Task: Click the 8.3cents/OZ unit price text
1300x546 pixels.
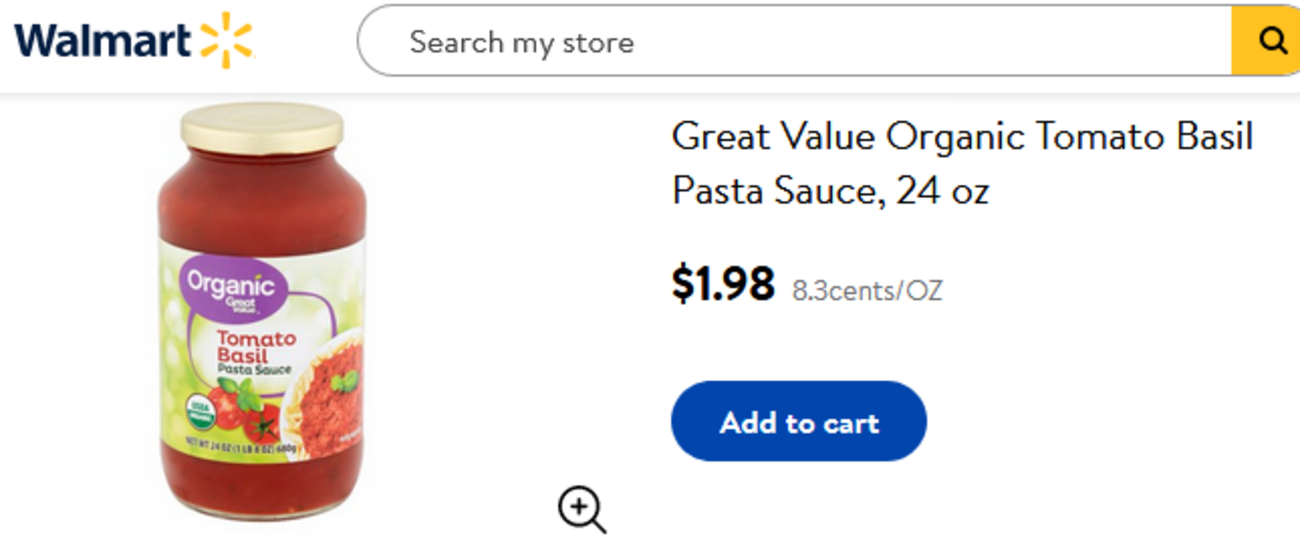Action: tap(867, 291)
